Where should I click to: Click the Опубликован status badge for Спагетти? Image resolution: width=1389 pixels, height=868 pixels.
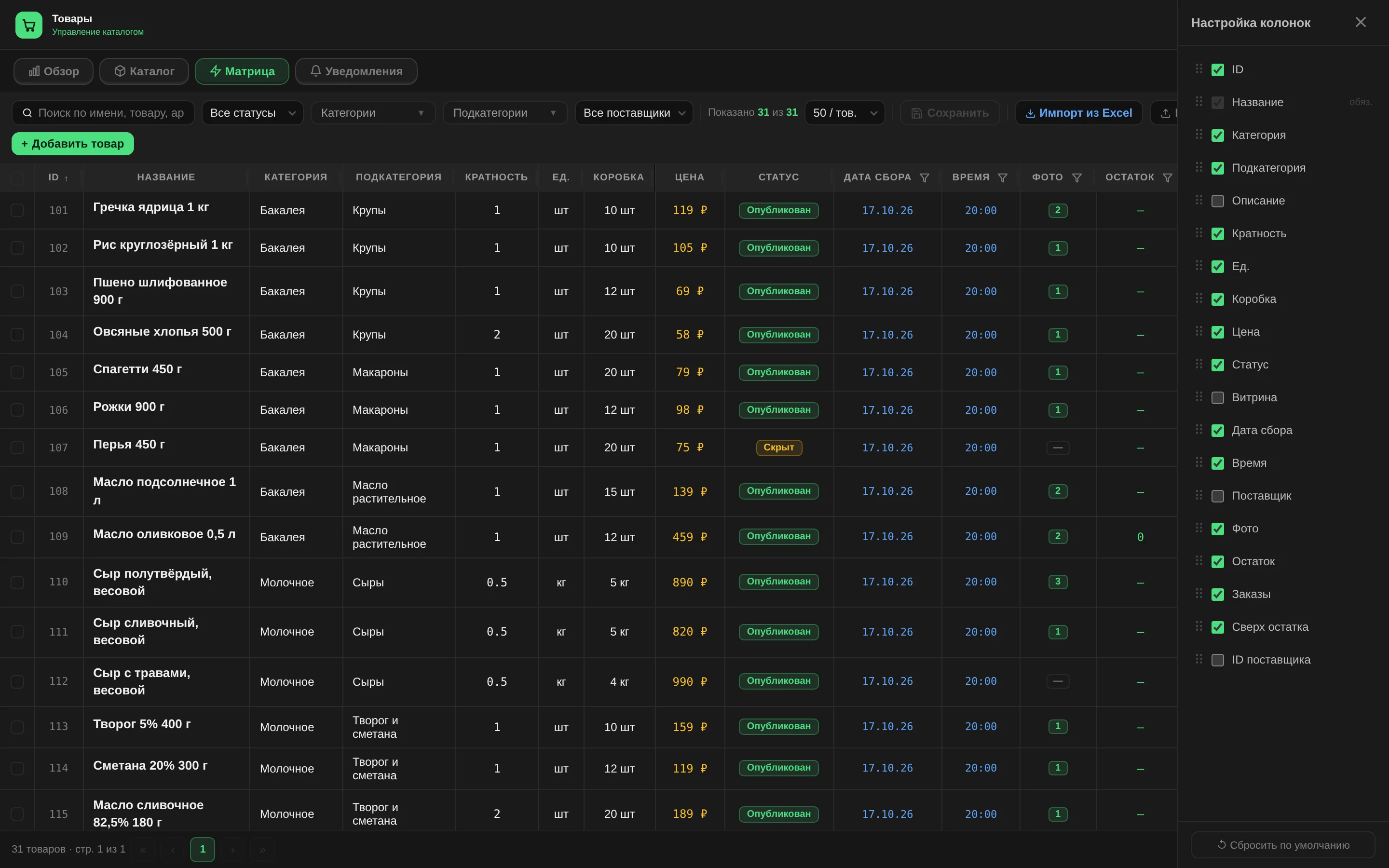(778, 372)
